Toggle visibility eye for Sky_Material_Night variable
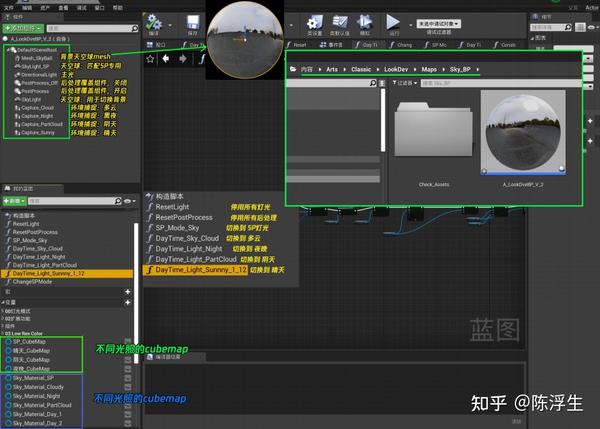This screenshot has width=600, height=429. (x=128, y=396)
